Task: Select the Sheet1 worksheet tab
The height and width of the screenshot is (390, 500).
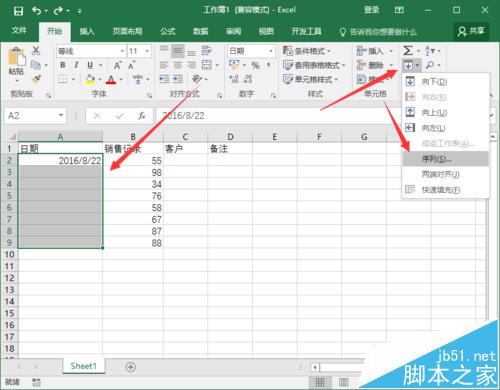Action: [83, 366]
